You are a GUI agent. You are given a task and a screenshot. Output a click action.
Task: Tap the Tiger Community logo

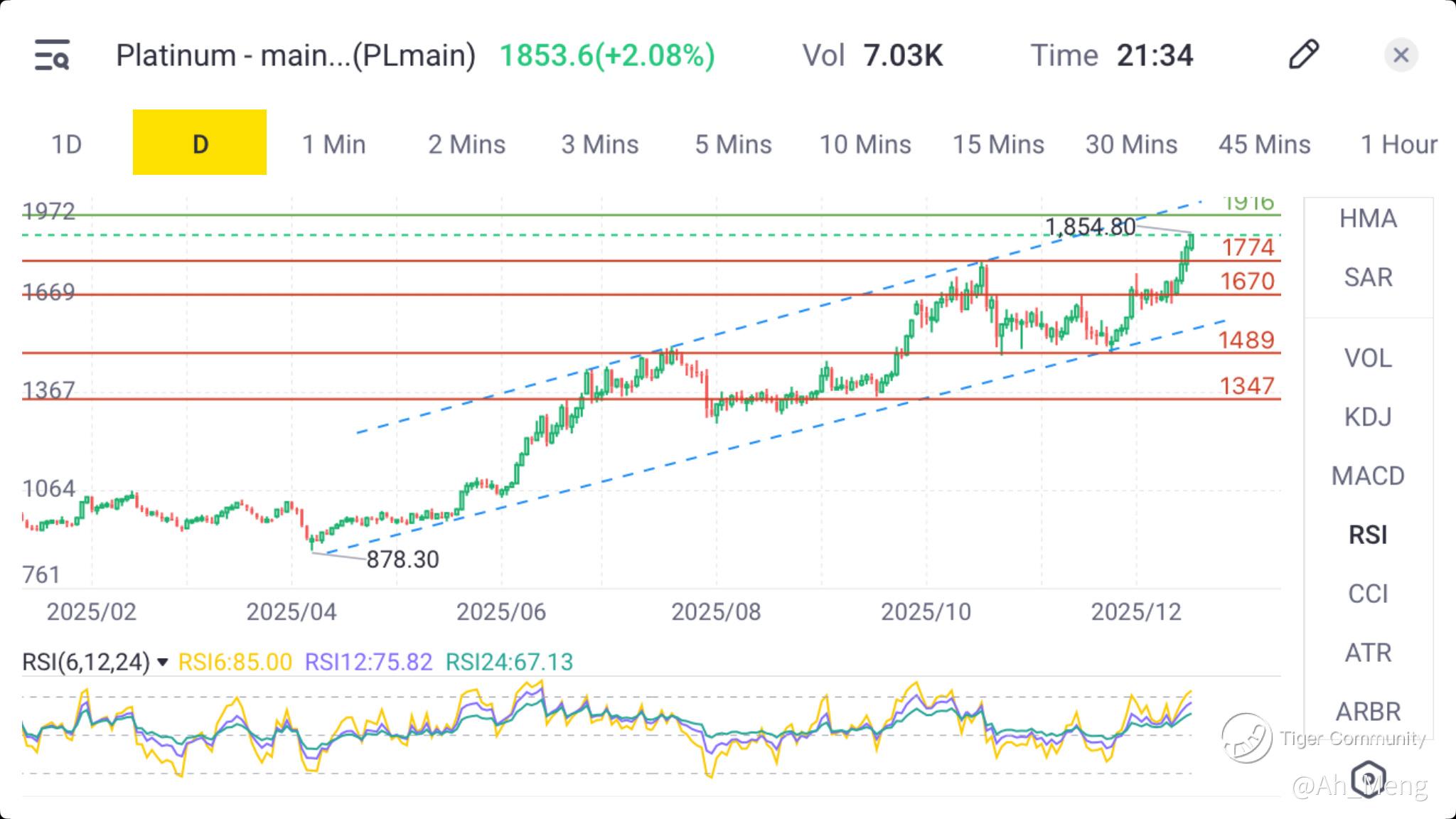[1246, 739]
